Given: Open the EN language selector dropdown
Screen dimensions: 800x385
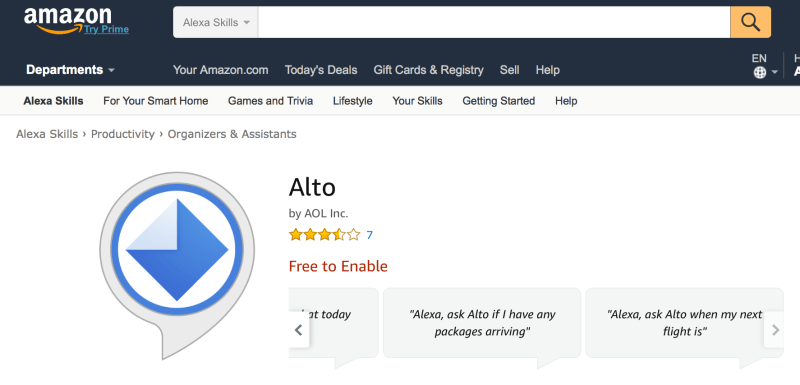Looking at the screenshot, I should [x=765, y=66].
